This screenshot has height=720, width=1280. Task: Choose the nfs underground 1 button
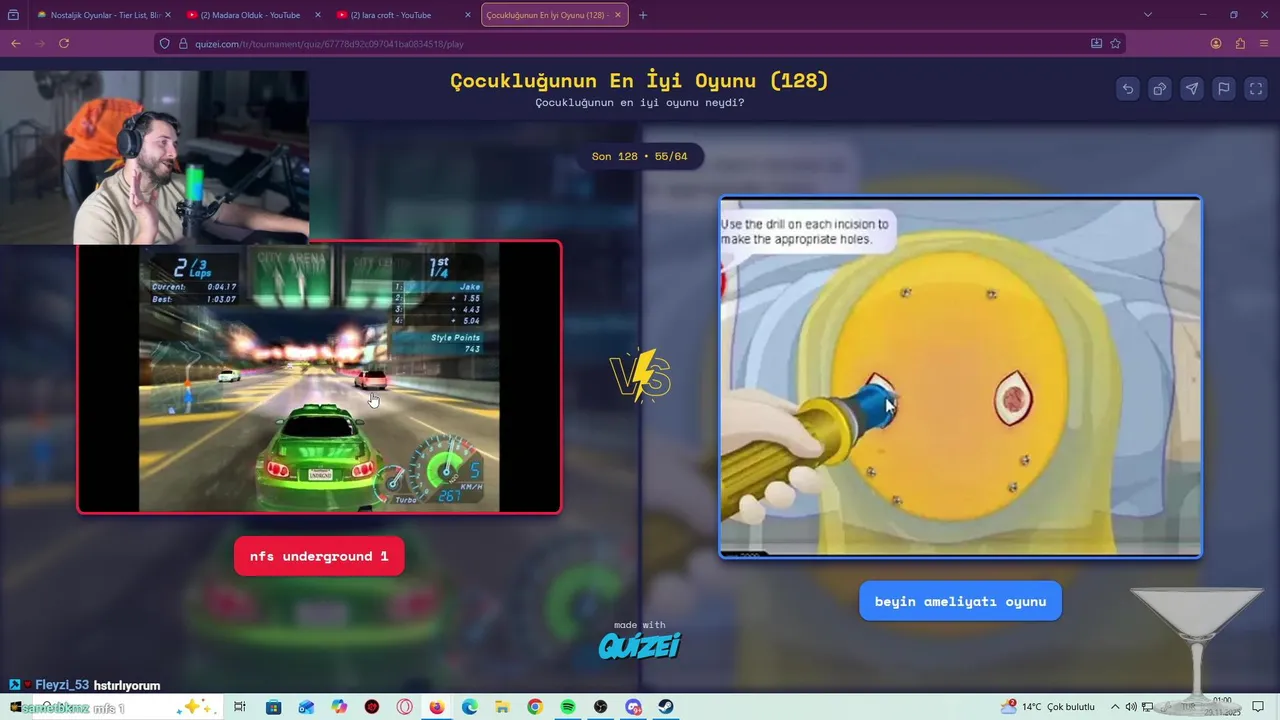tap(319, 556)
